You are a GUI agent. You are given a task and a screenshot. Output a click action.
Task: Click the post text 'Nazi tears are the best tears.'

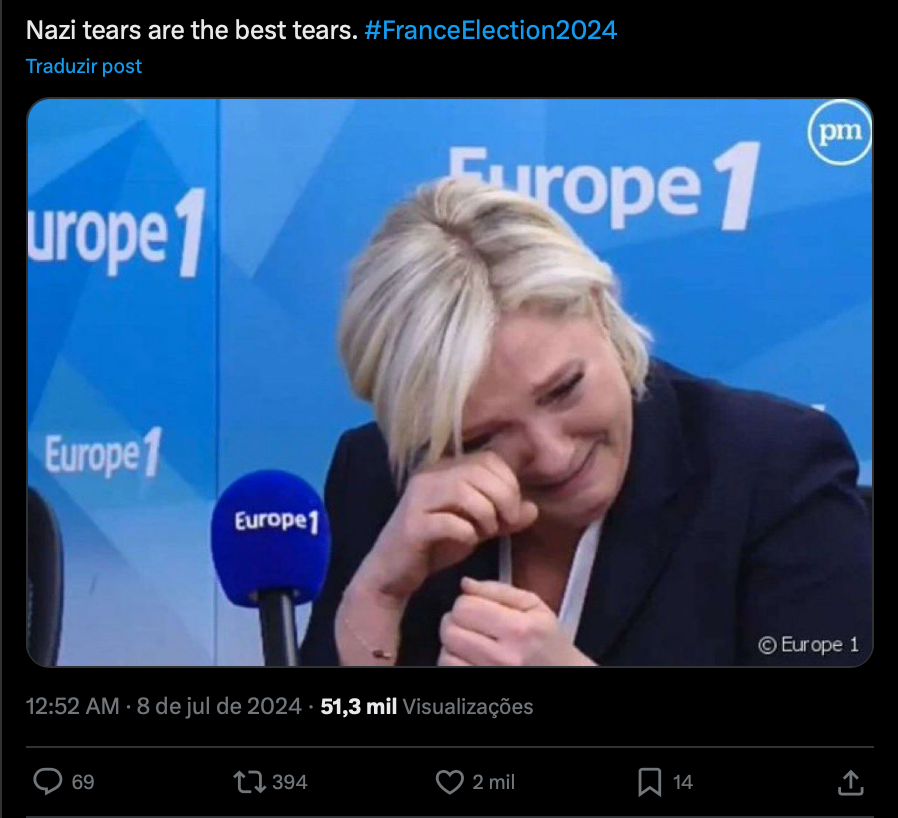click(192, 30)
